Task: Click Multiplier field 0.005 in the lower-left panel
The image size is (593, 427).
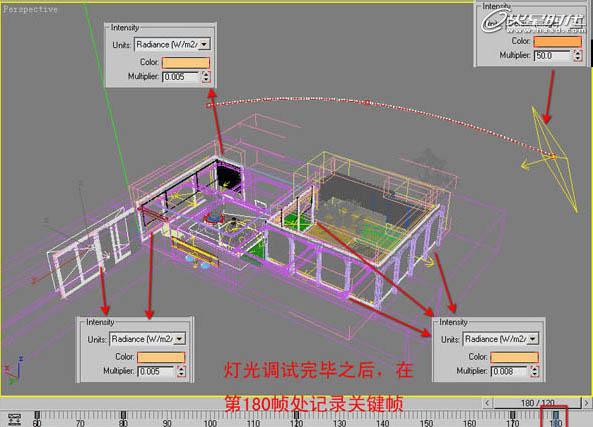Action: (x=156, y=371)
